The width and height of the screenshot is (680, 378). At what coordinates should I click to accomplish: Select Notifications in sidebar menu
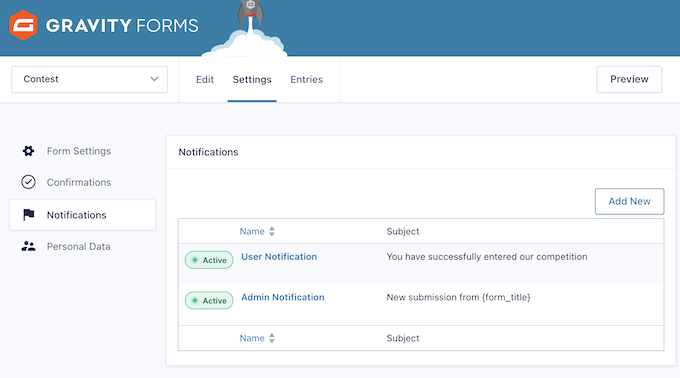[x=82, y=215]
